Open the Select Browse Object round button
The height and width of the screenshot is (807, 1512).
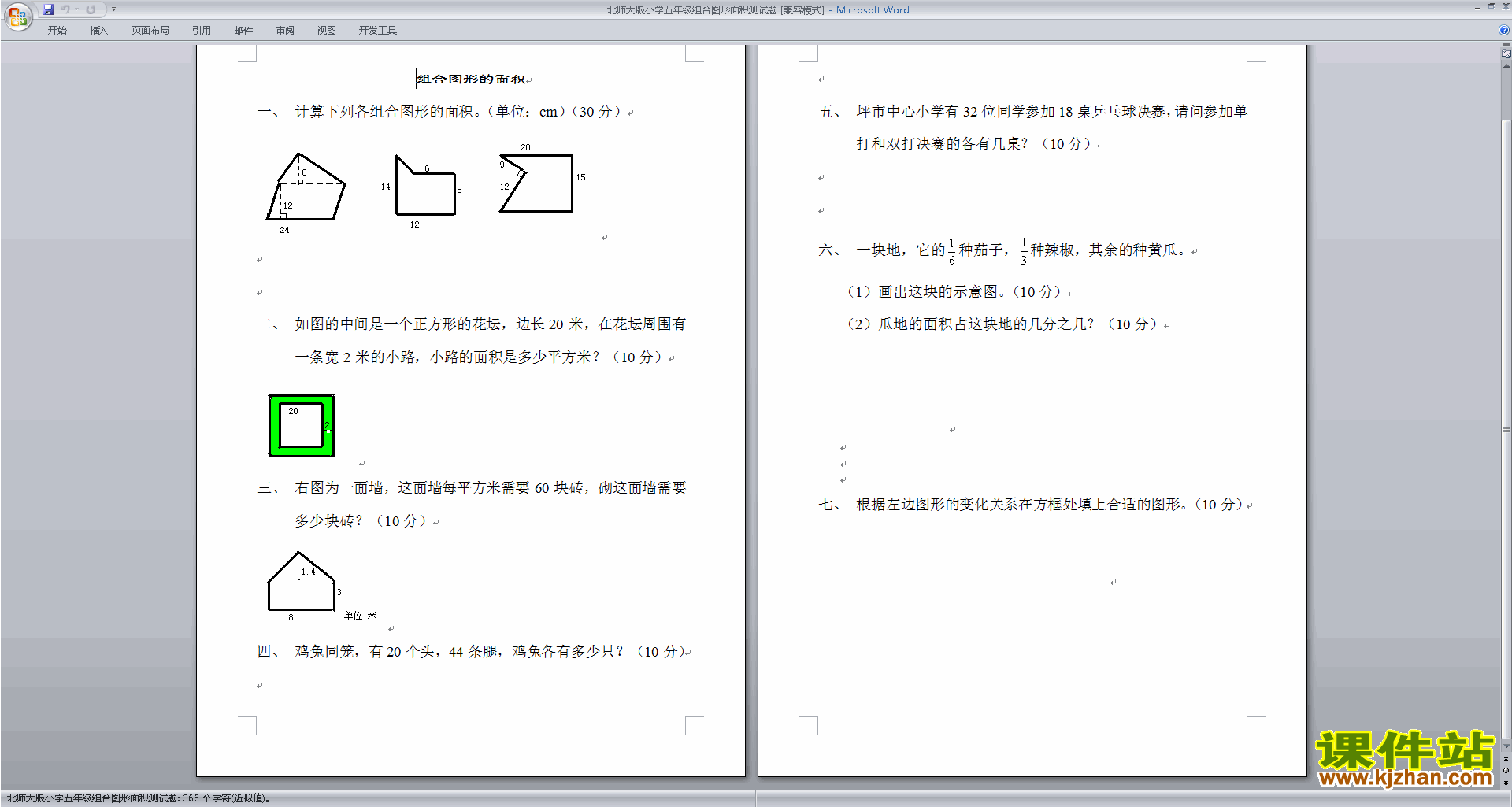pyautogui.click(x=1506, y=770)
